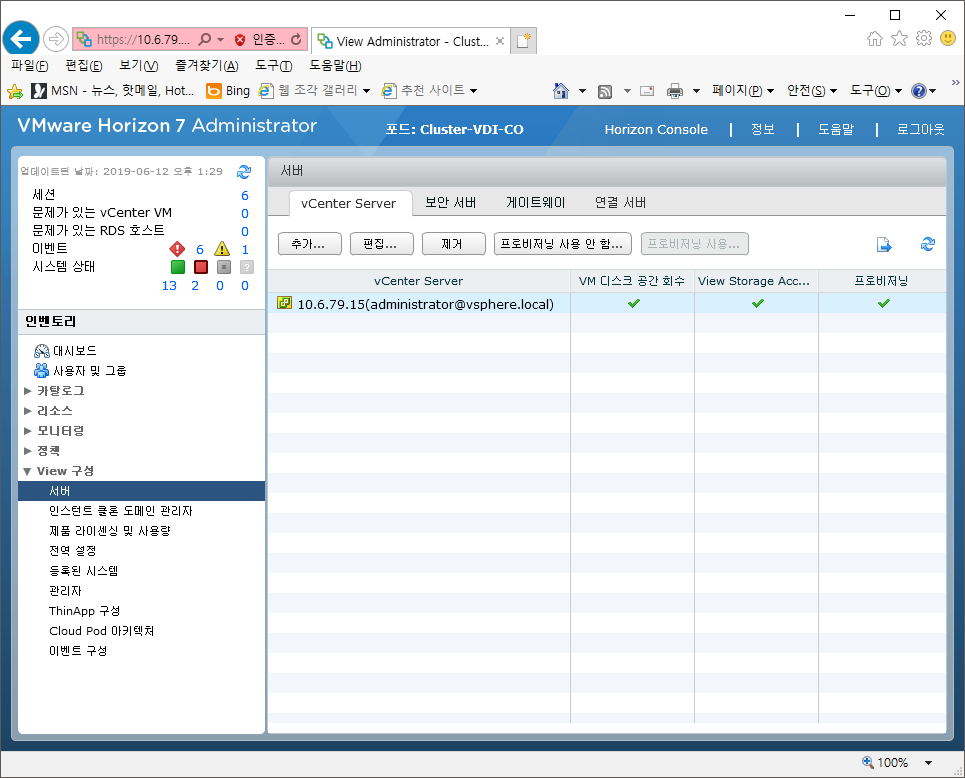Click the red certificate error shield icon
The height and width of the screenshot is (778, 965).
point(240,40)
